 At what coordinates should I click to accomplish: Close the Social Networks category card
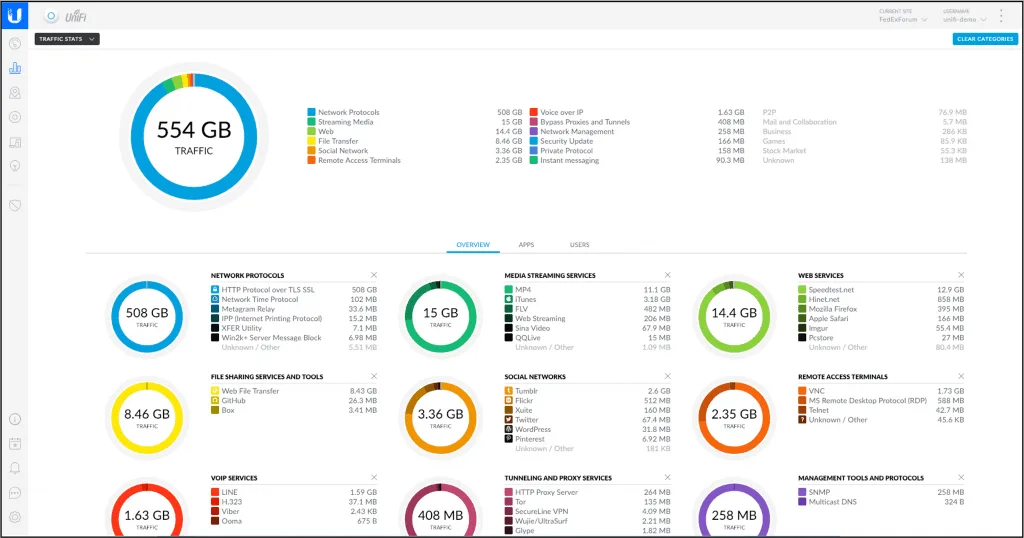click(667, 376)
